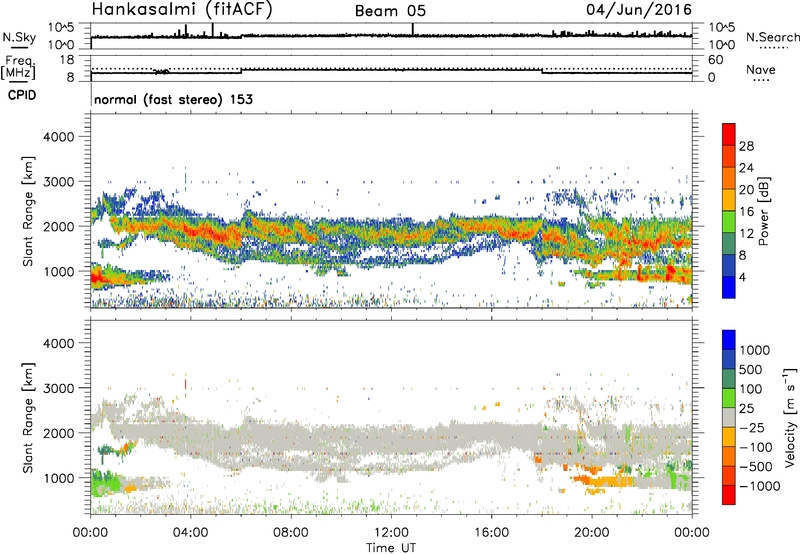Click Slant Range label of power panel
Screen dimensions: 800x554
[x=28, y=211]
